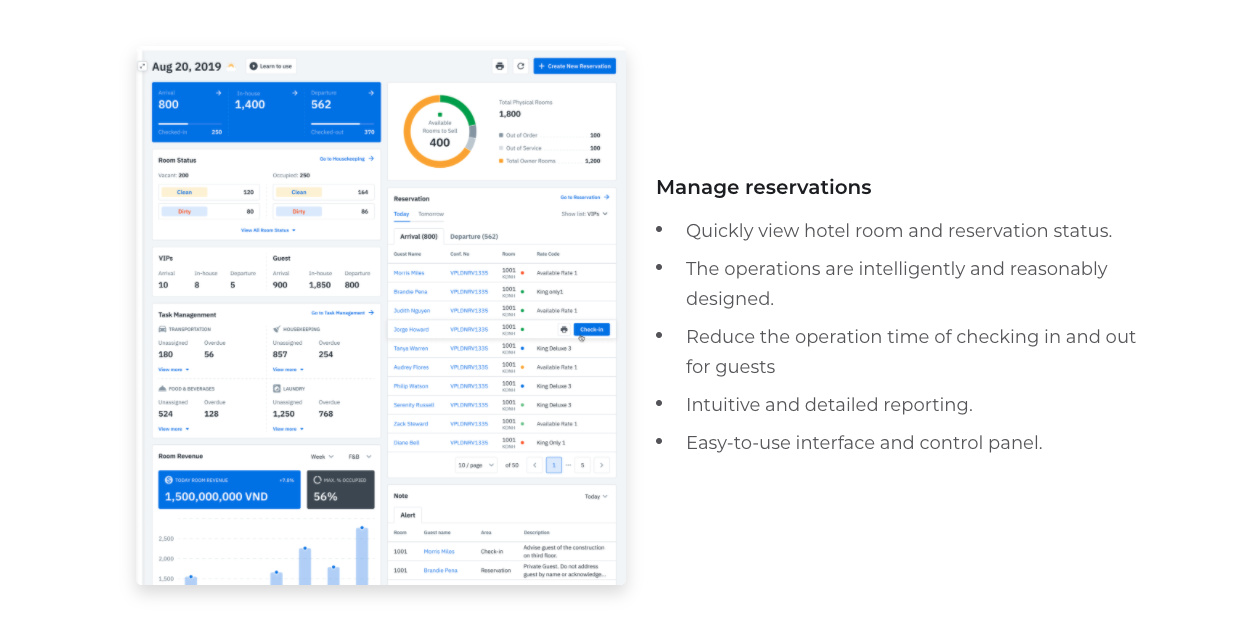Click Create New Reservation button
1255x628 pixels.
575,66
